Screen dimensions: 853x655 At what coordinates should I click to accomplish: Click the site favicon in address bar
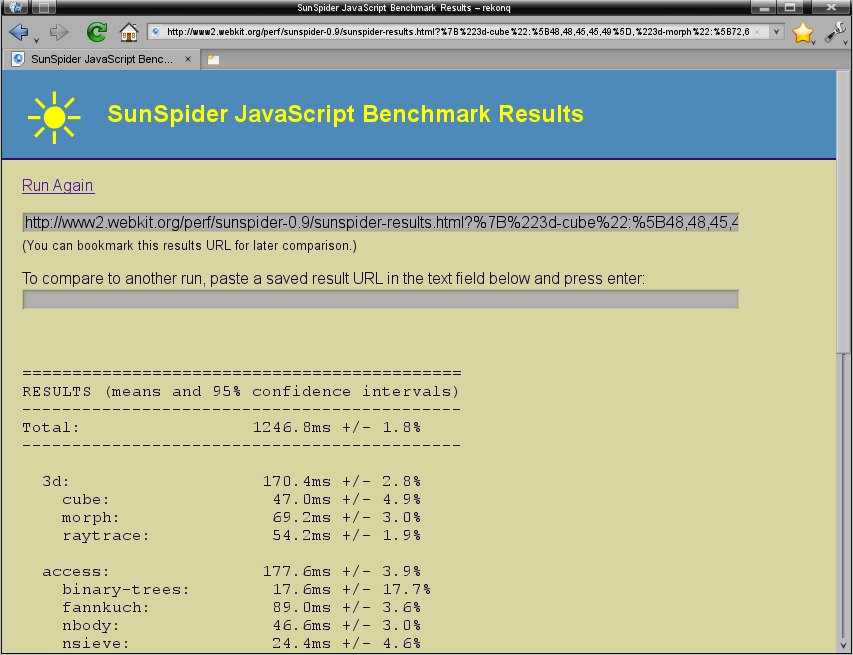156,32
